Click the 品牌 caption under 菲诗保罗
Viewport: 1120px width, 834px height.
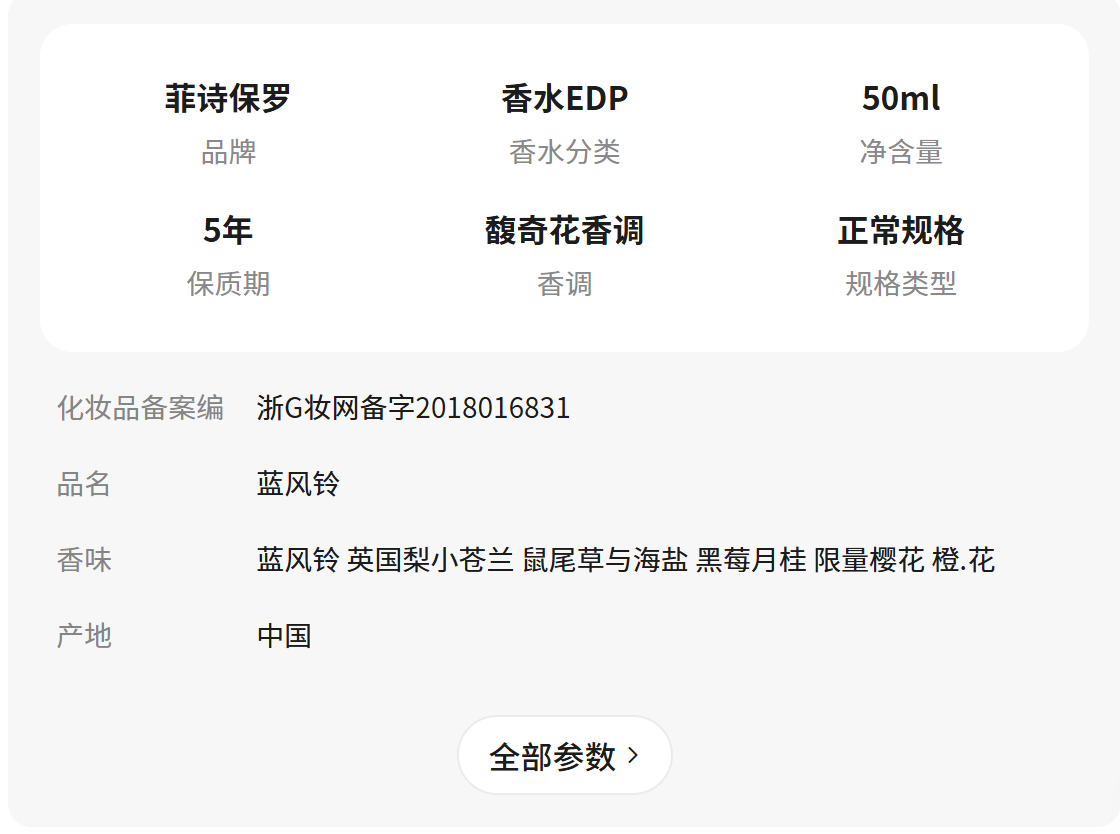(x=228, y=152)
